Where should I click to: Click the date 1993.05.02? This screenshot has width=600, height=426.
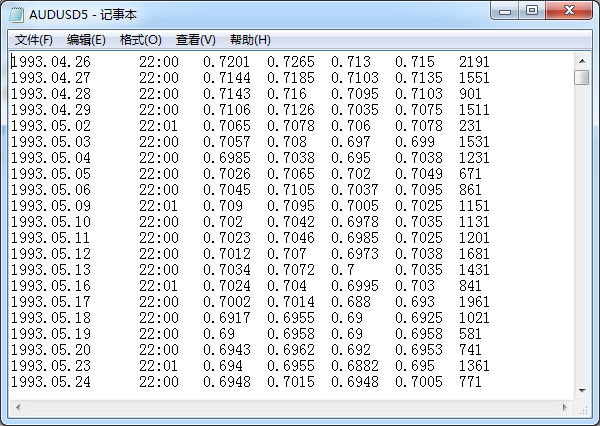tap(51, 126)
